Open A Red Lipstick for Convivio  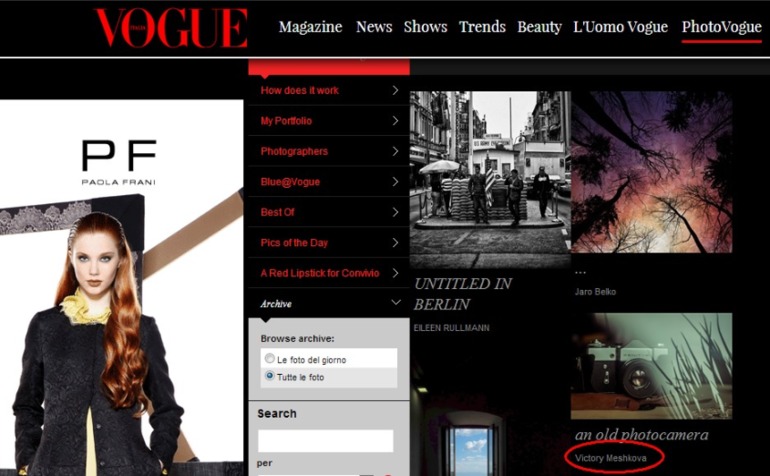click(320, 273)
